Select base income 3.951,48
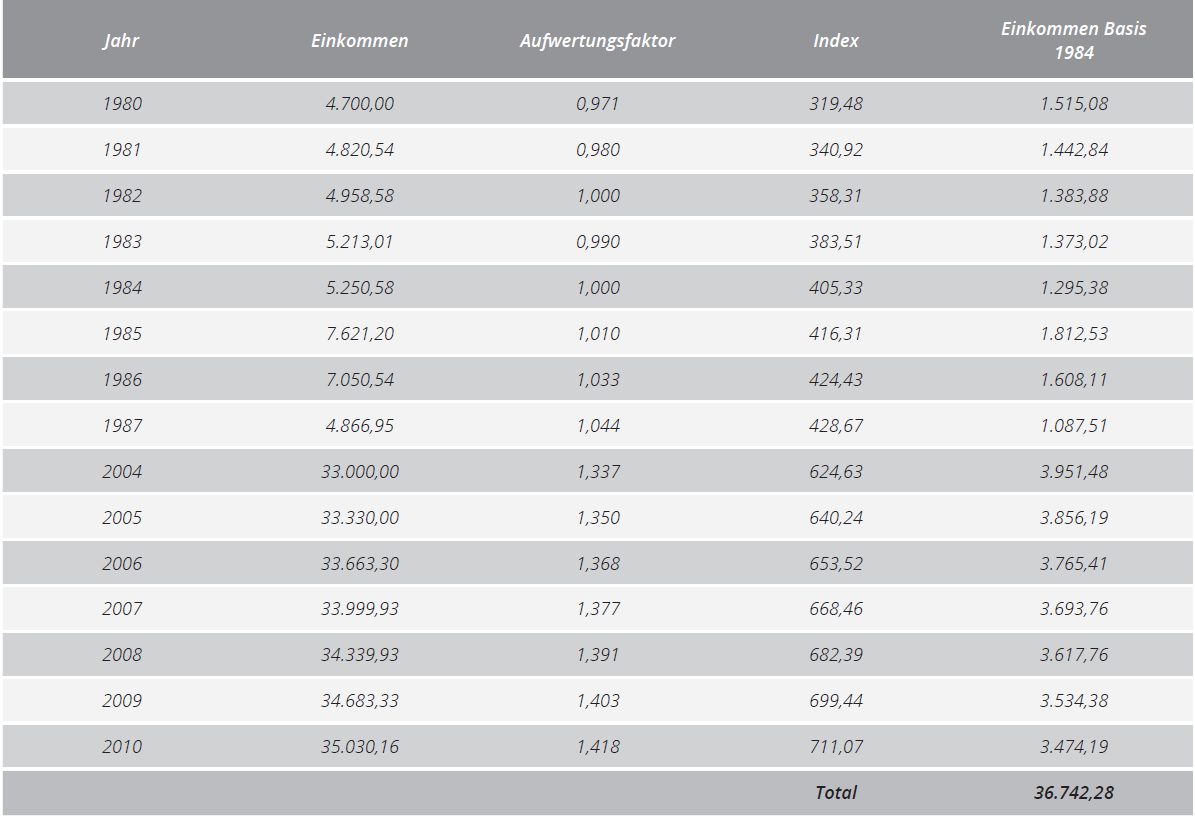The height and width of the screenshot is (817, 1195). 1074,472
